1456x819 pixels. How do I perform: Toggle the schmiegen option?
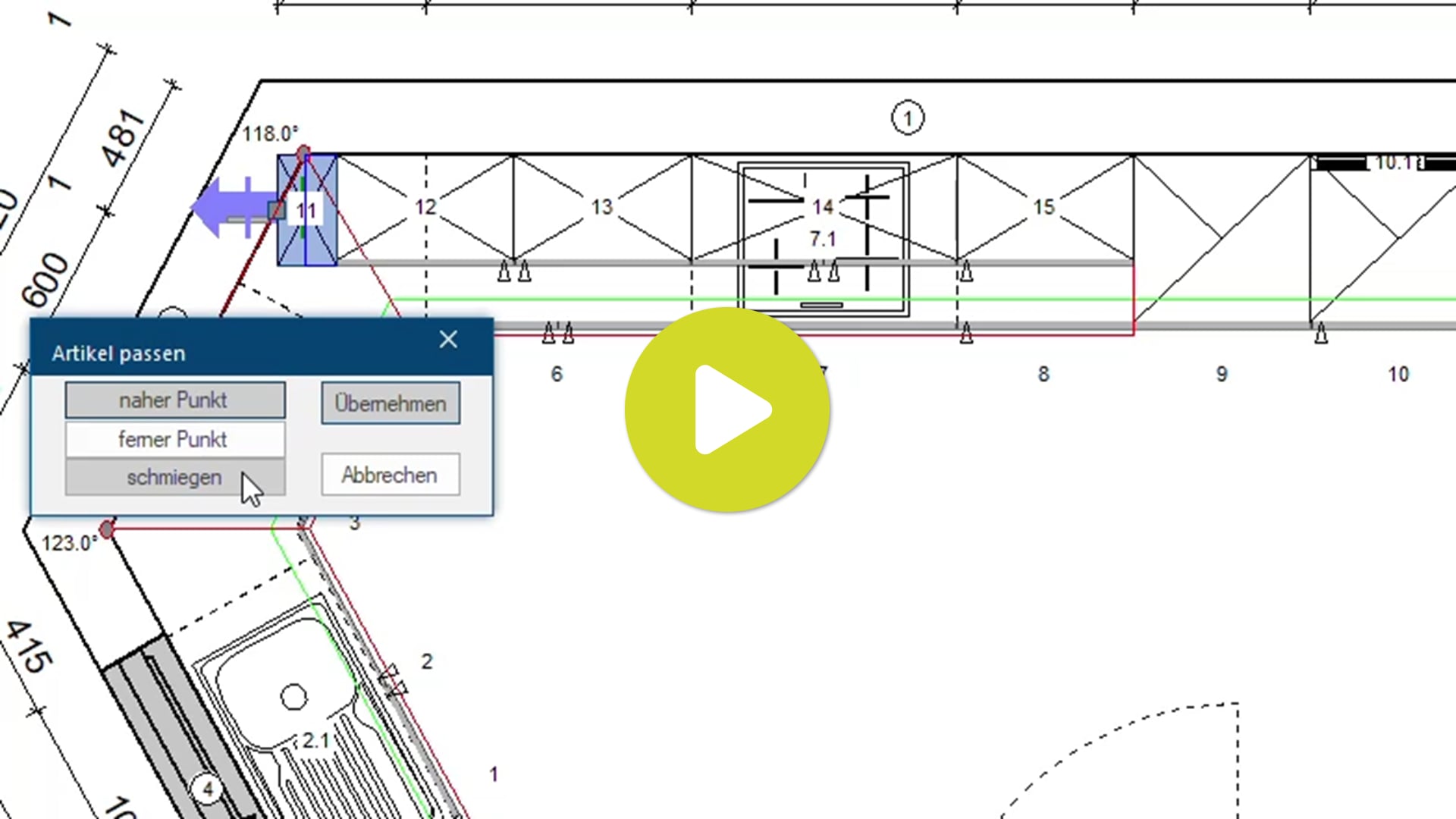click(174, 478)
